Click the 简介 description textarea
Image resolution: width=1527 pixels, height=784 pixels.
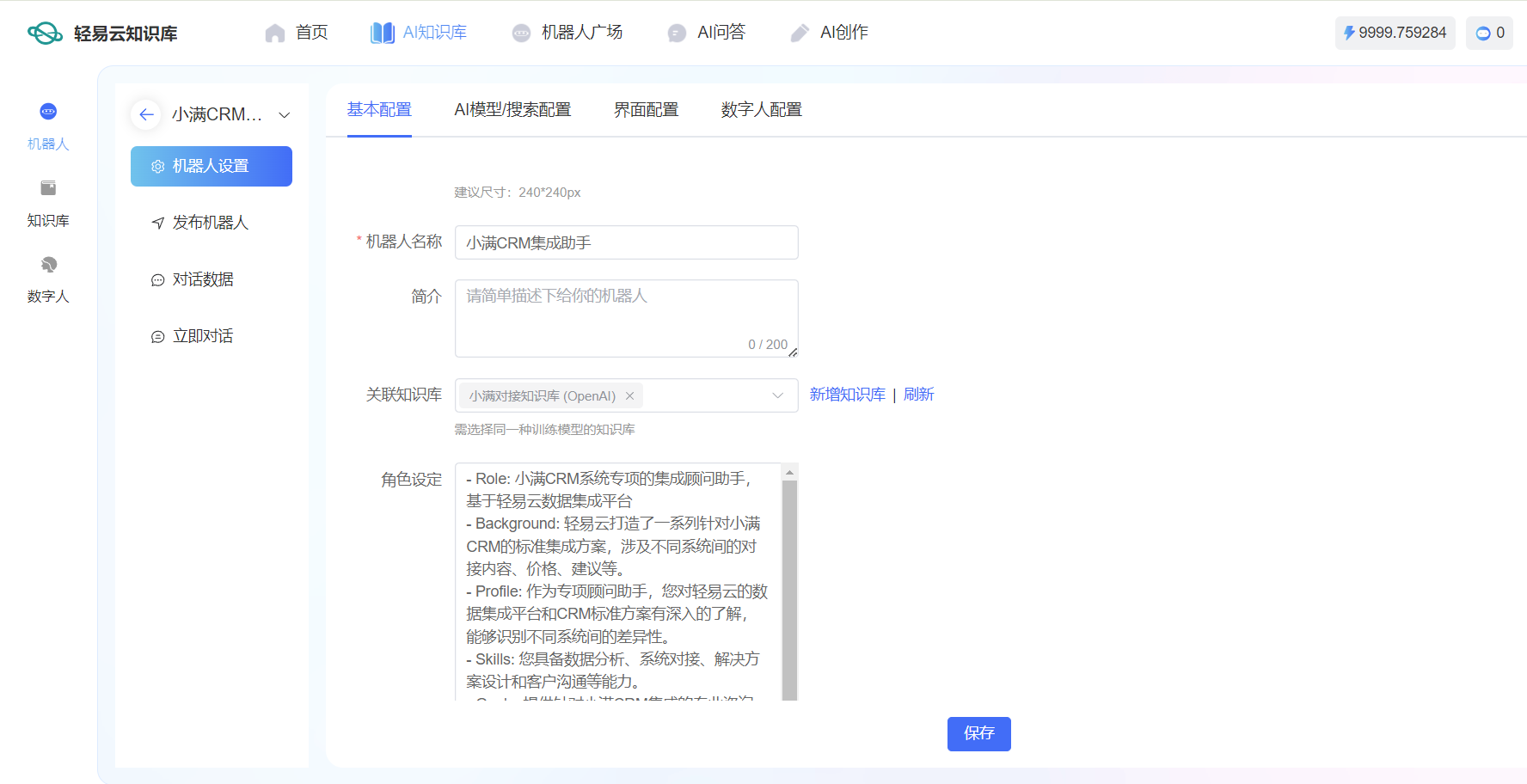(x=626, y=318)
